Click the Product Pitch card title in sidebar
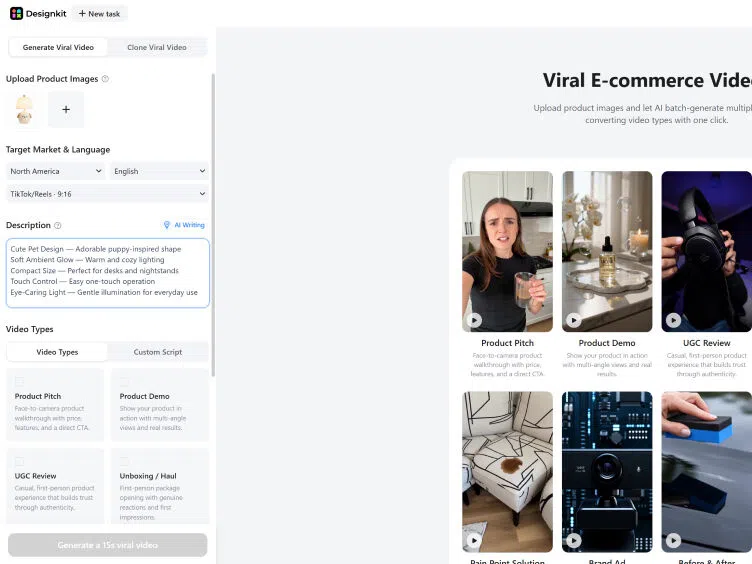 38,396
